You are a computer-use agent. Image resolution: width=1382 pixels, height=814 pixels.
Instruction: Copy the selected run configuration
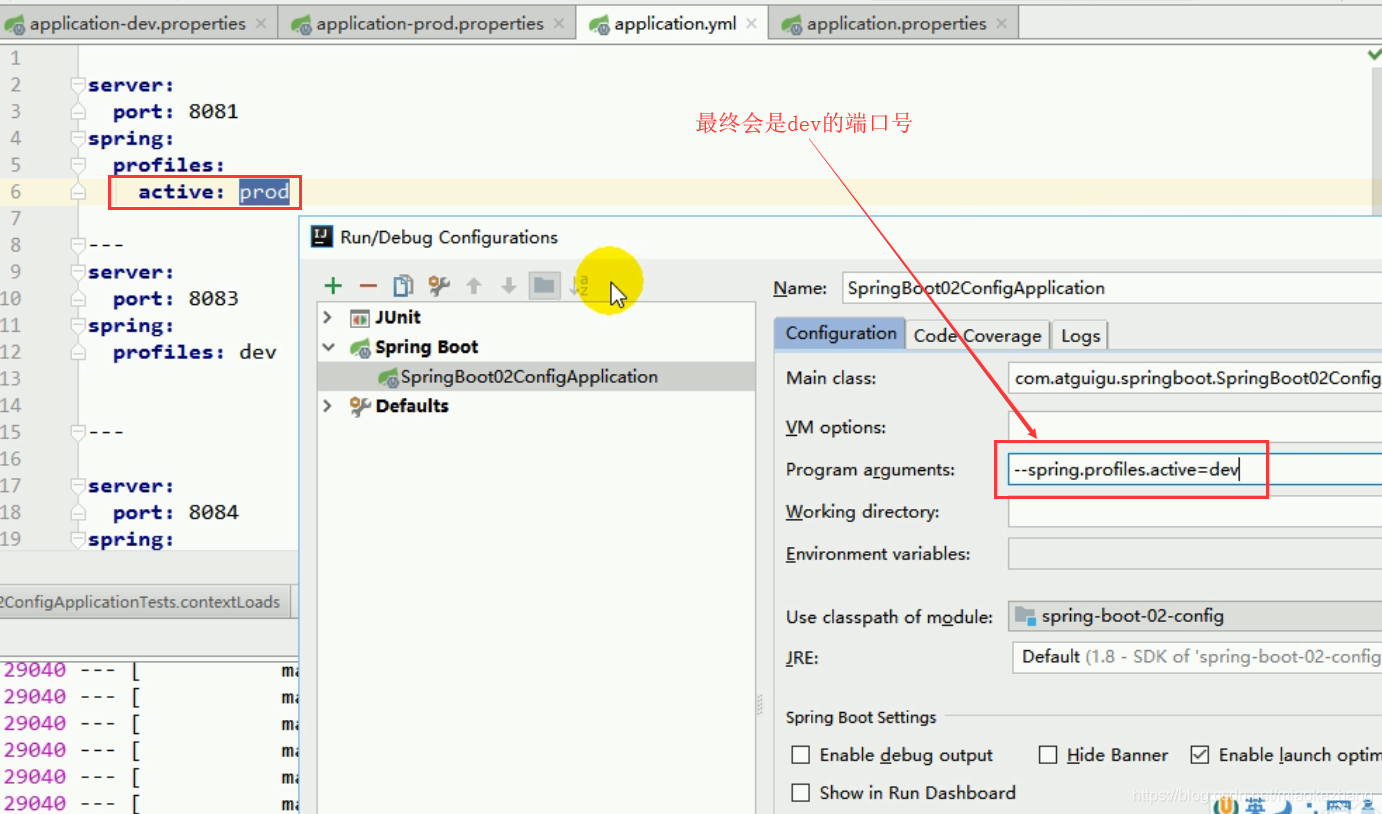click(x=403, y=286)
